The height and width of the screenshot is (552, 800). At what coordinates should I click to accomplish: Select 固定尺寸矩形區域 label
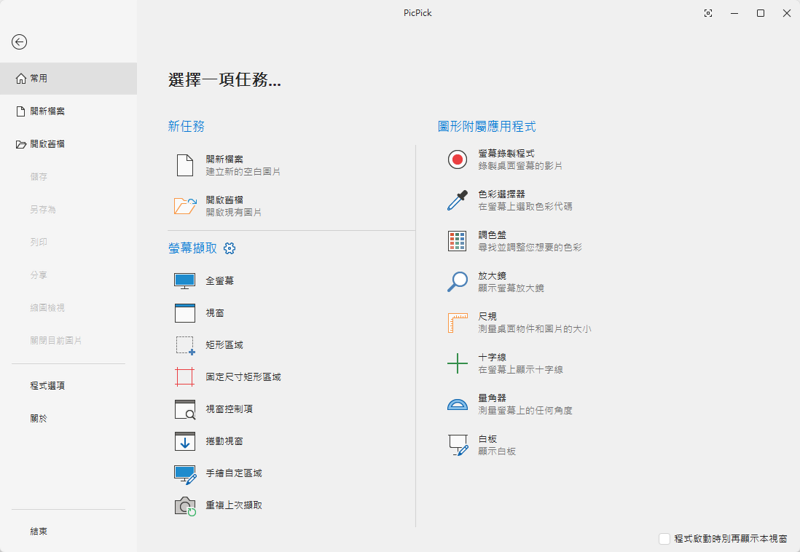243,377
